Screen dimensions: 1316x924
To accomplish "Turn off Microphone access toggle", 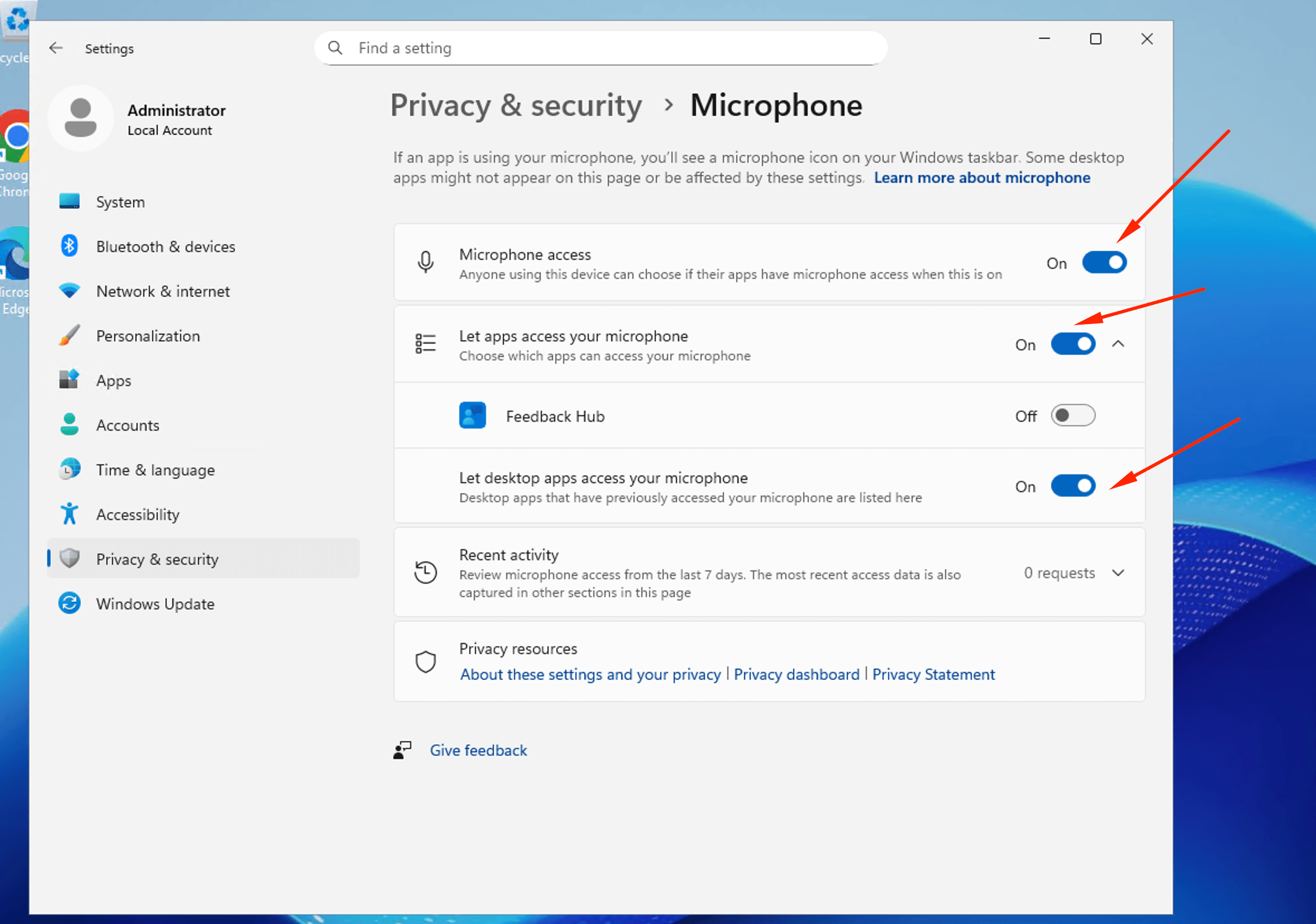I will [x=1104, y=263].
